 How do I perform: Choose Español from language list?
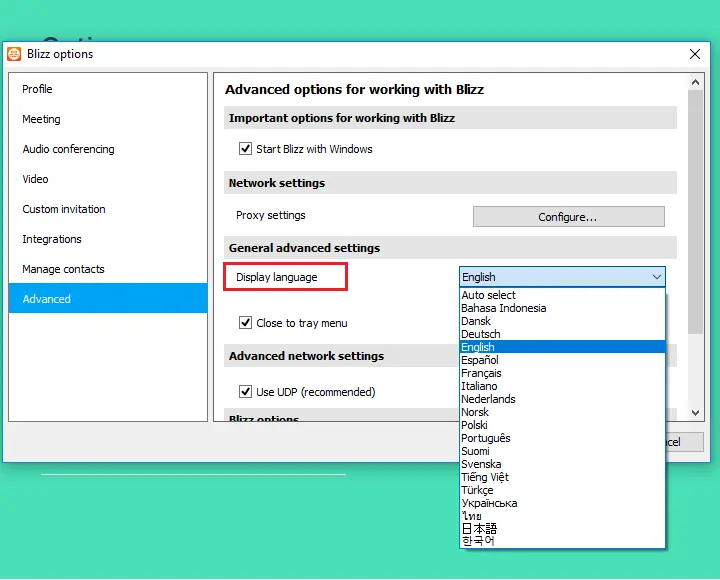tap(562, 360)
